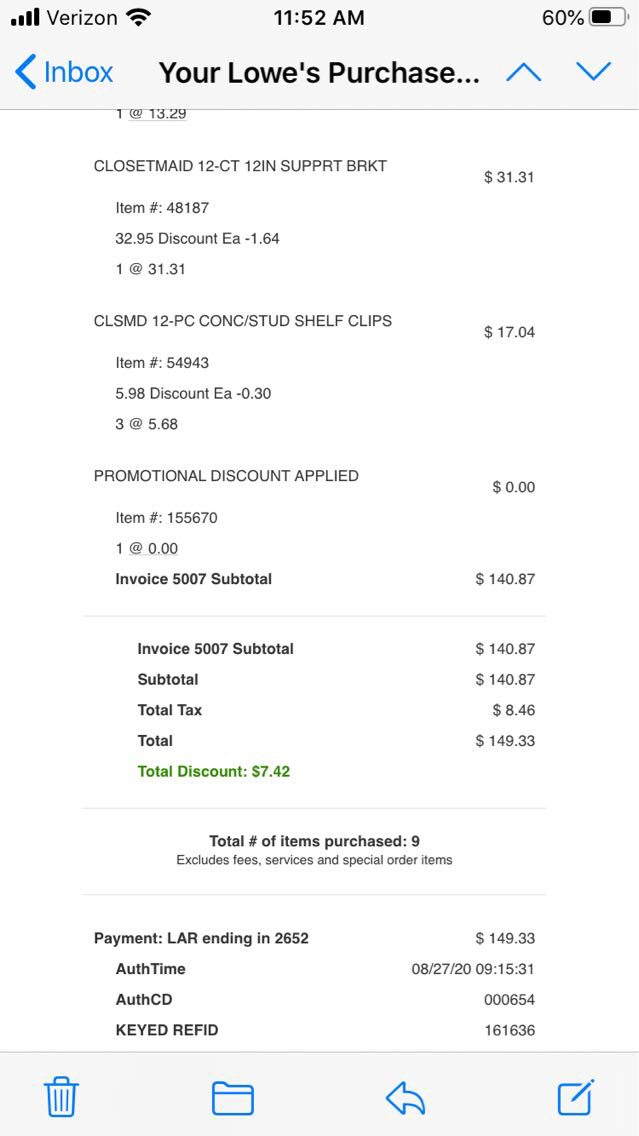This screenshot has height=1136, width=639.
Task: Open the move-to-folder icon
Action: click(232, 1098)
